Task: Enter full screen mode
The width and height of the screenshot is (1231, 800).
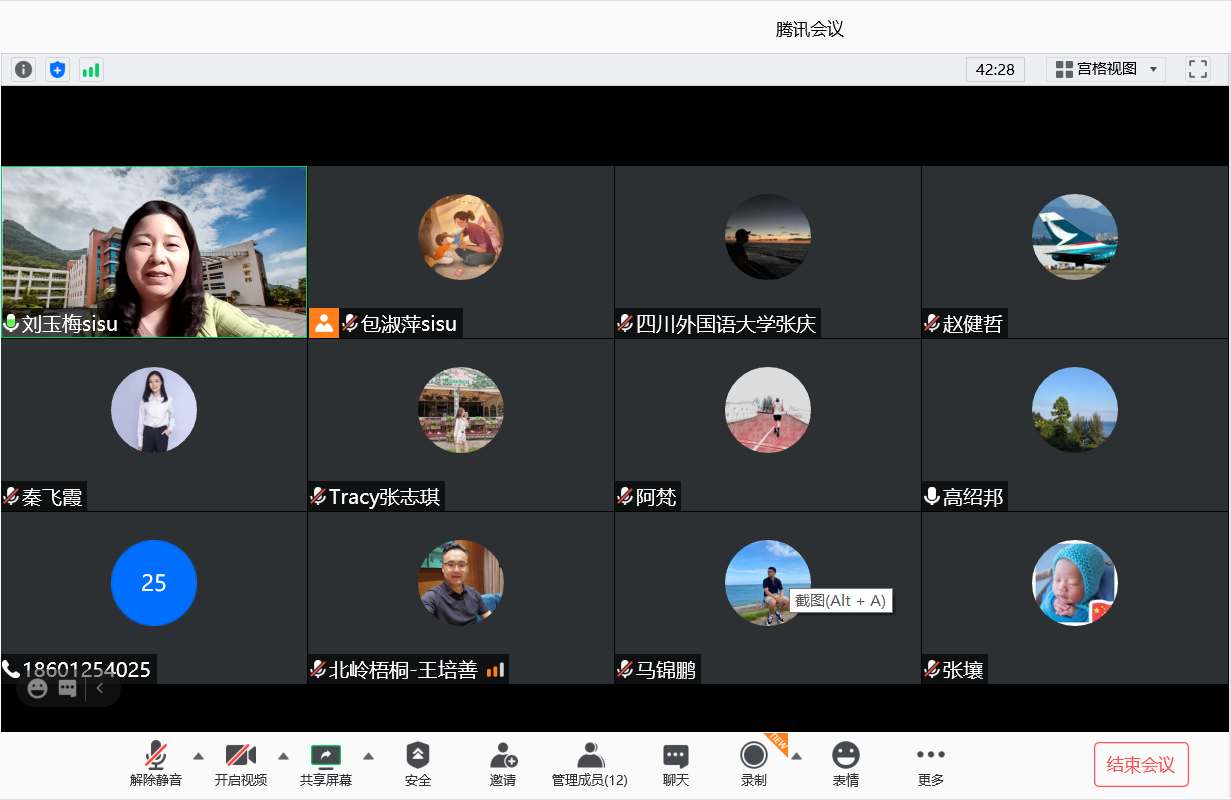Action: click(1197, 69)
